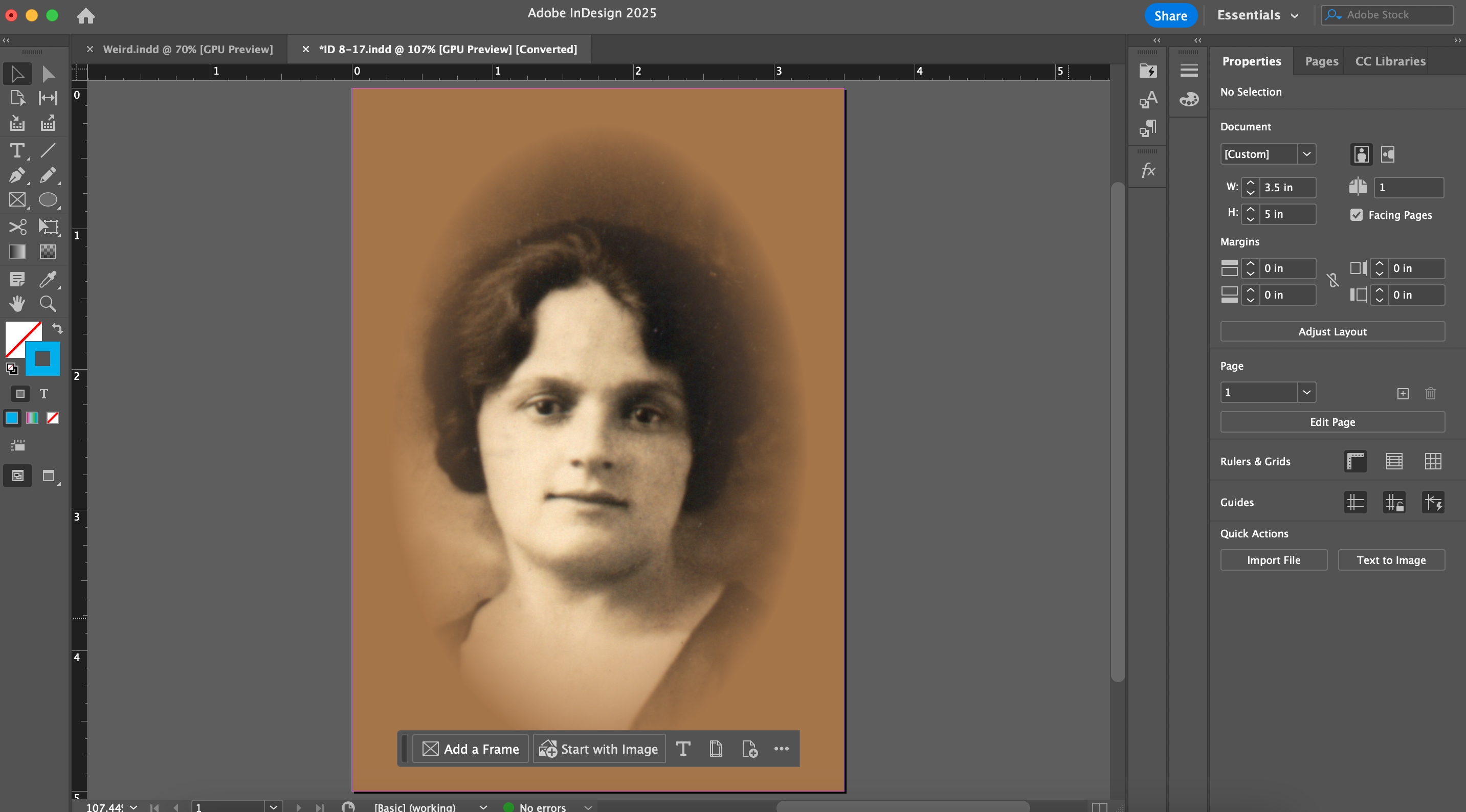Set landscape page orientation
This screenshot has height=812, width=1466.
1387,154
